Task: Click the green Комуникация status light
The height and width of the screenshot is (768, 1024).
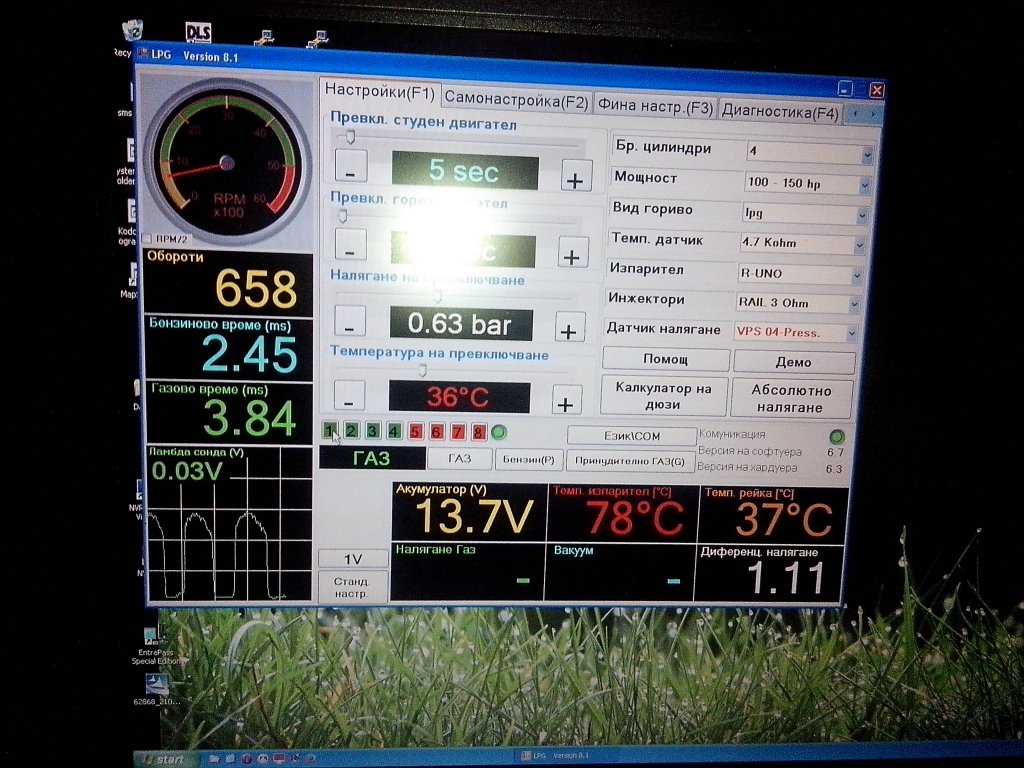Action: pos(836,436)
